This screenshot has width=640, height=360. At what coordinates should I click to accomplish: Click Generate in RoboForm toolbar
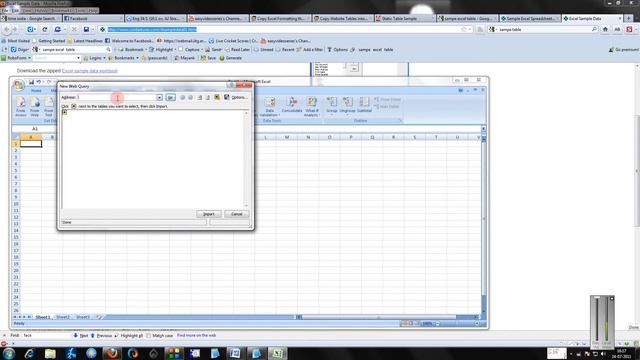tap(231, 58)
